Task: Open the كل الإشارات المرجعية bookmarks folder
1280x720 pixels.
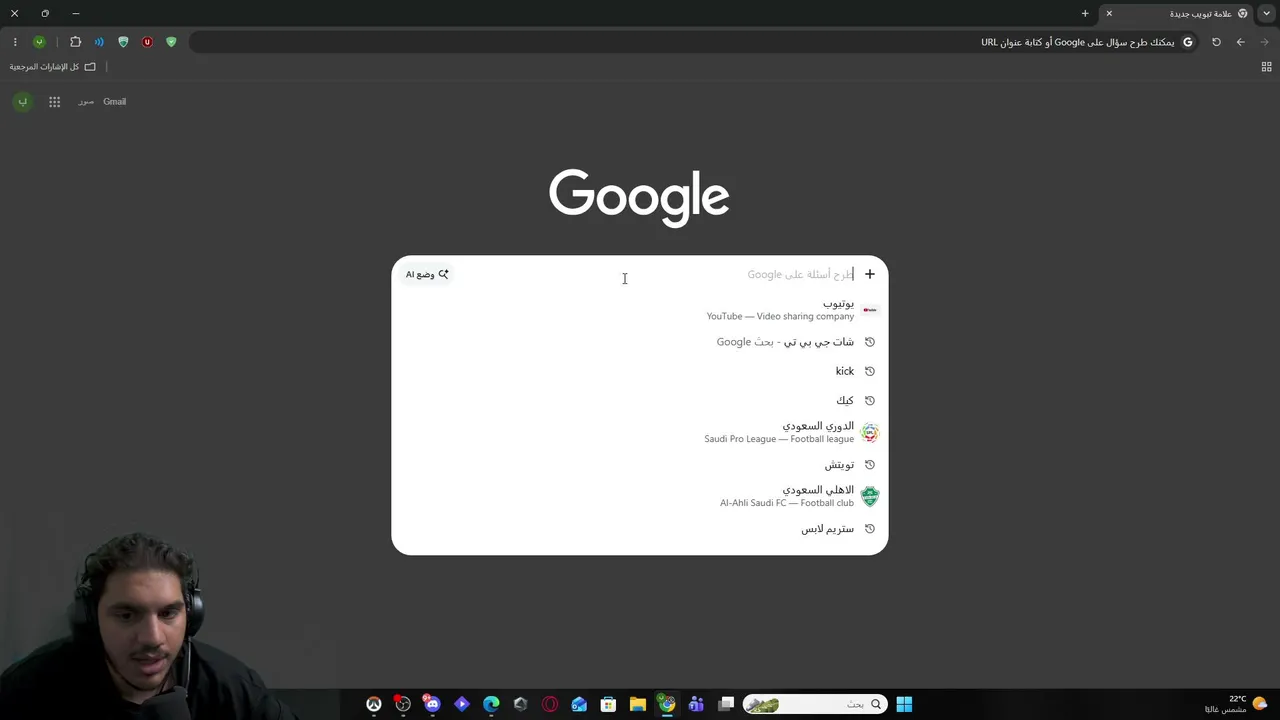Action: pyautogui.click(x=53, y=67)
